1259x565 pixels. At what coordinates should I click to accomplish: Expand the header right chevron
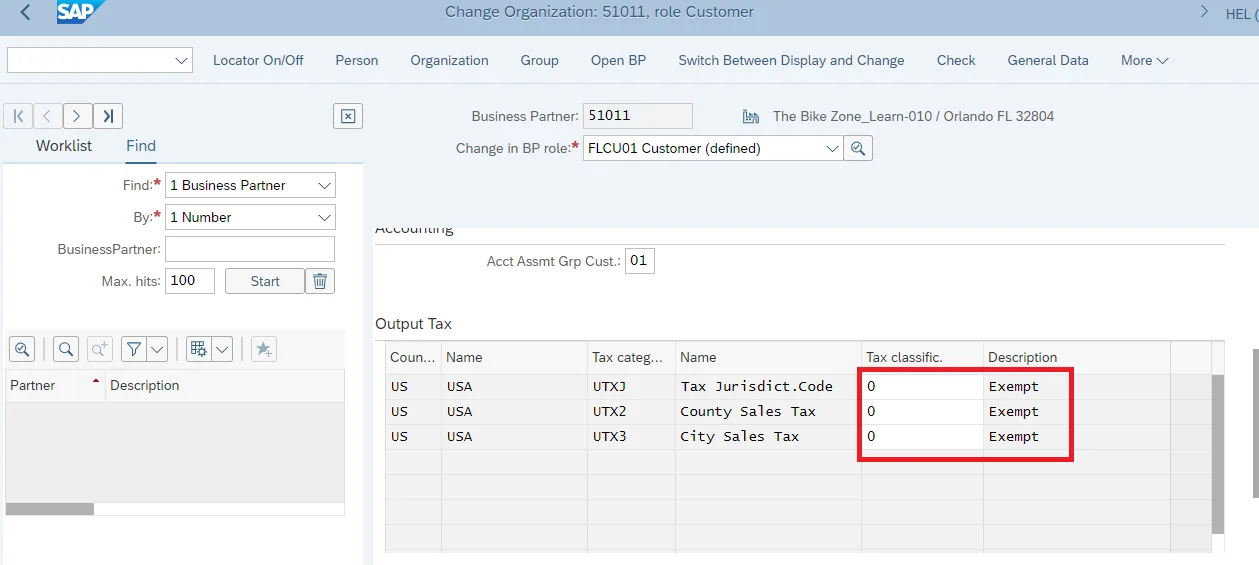click(1204, 12)
